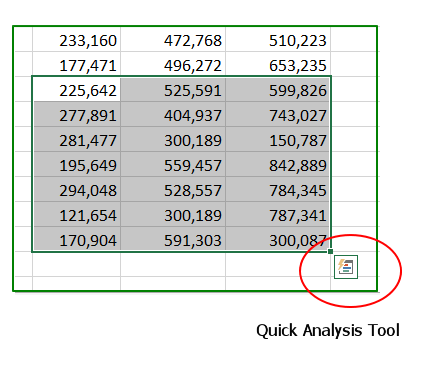Viewport: 448px width, 368px height.
Task: Select cell containing 496,272
Action: tap(173, 64)
